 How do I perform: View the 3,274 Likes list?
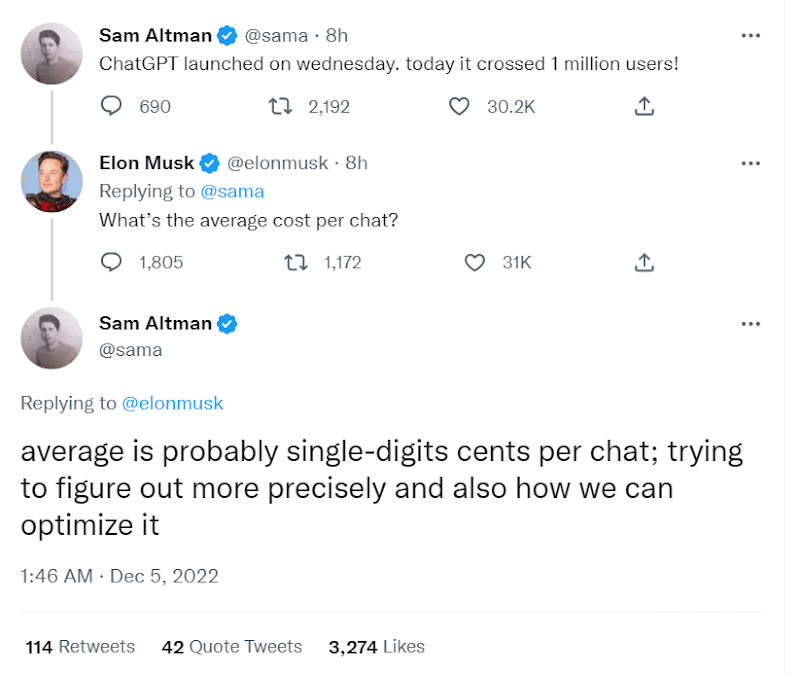[x=376, y=647]
